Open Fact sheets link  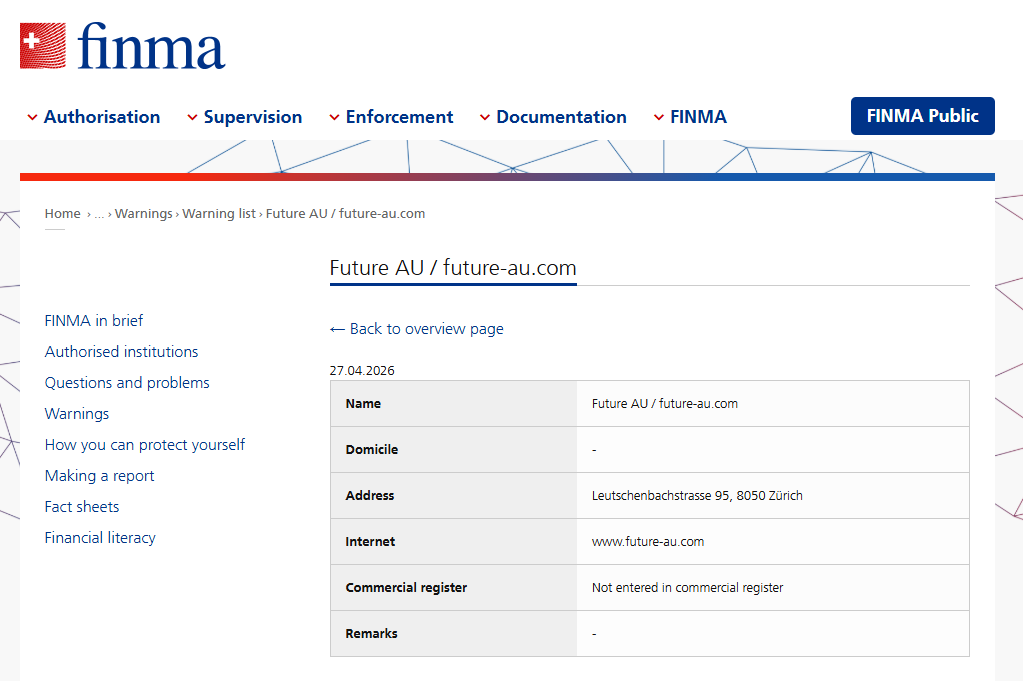[x=82, y=507]
